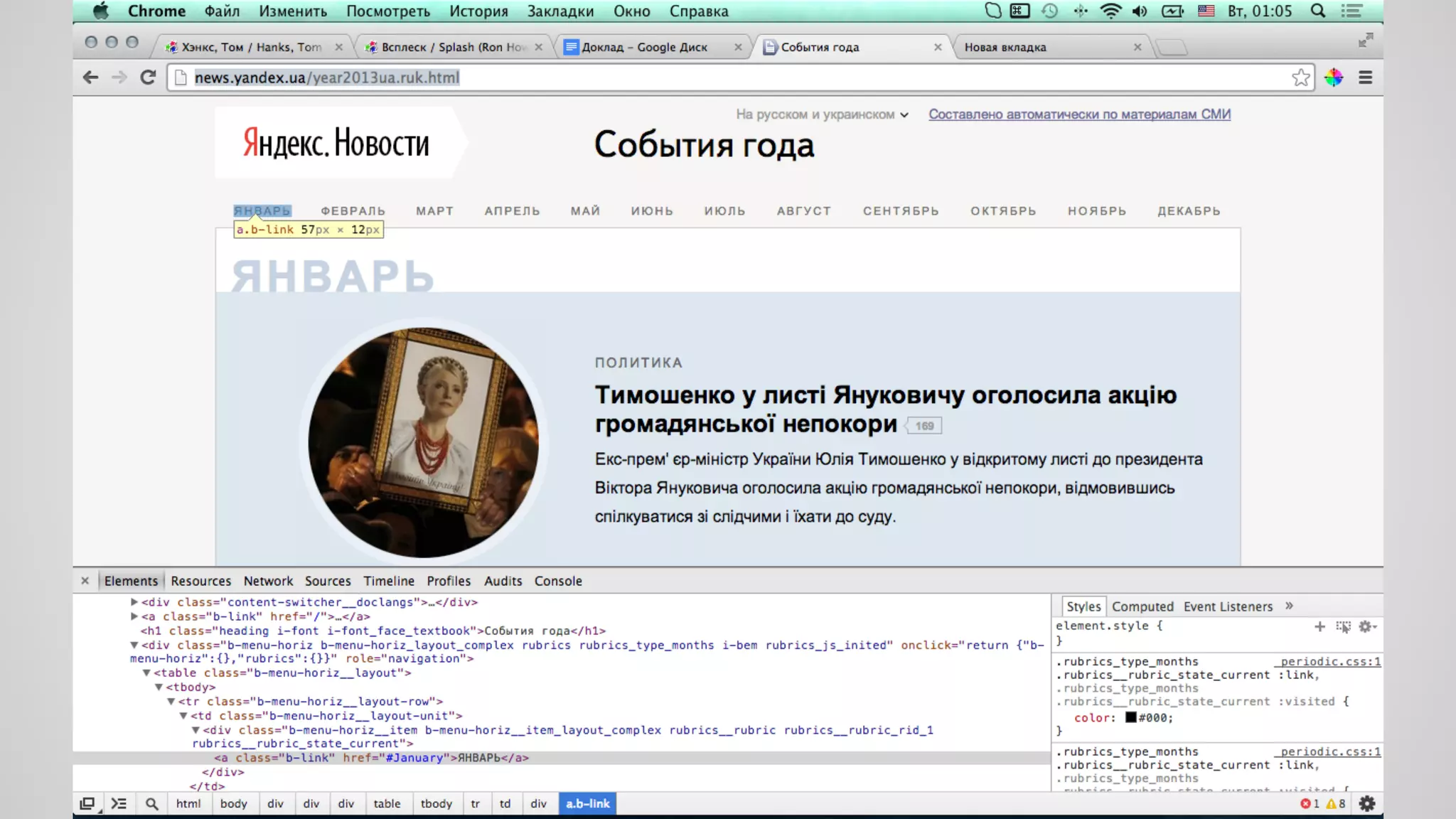Click the DevTools dock/undock icon
1456x819 pixels.
tap(87, 803)
